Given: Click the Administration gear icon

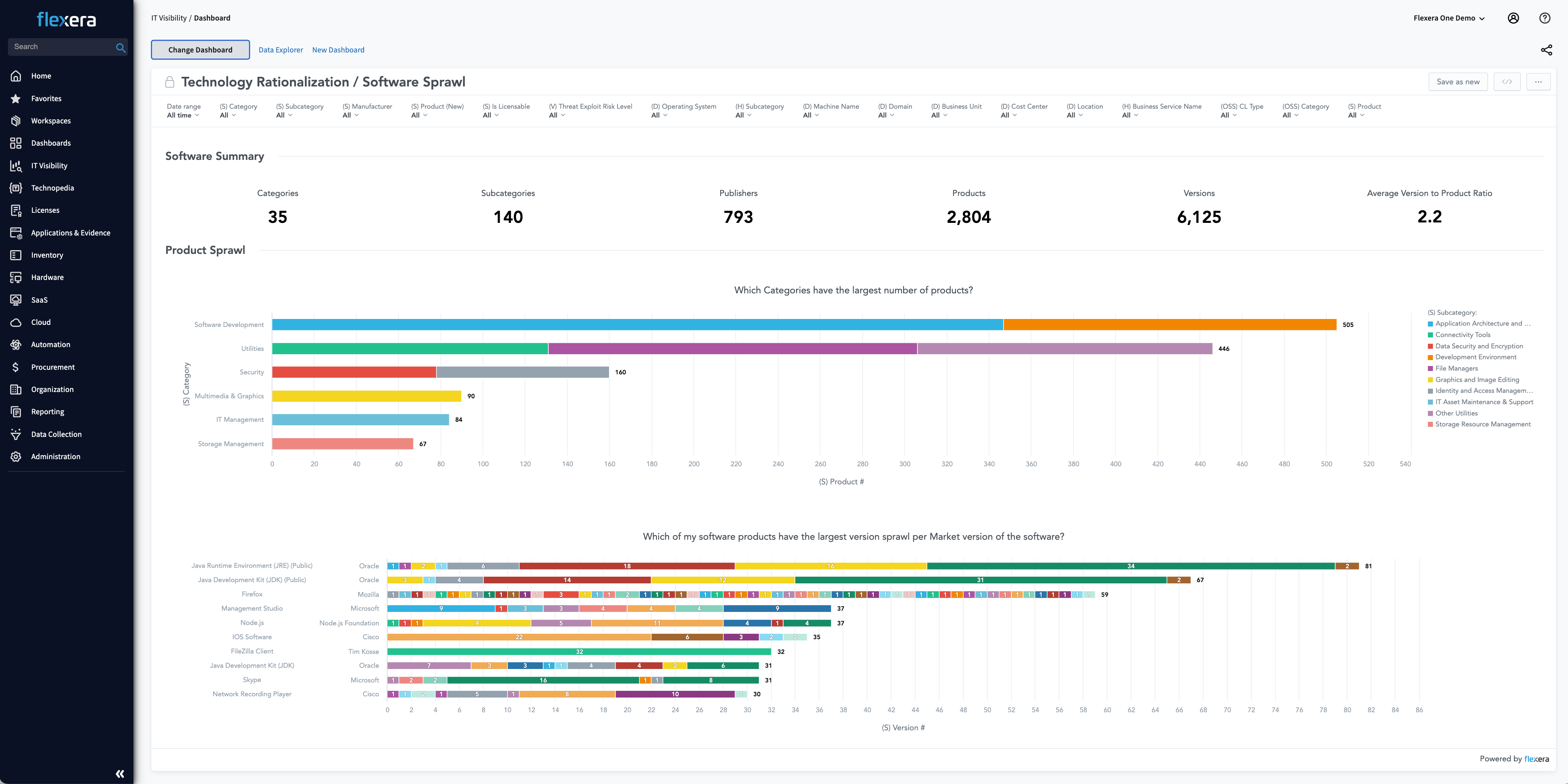Looking at the screenshot, I should point(16,457).
